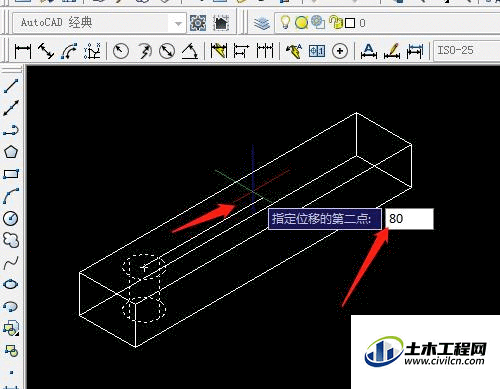This screenshot has width=500, height=389.
Task: Toggle the layer lock padlock icon
Action: point(336,23)
